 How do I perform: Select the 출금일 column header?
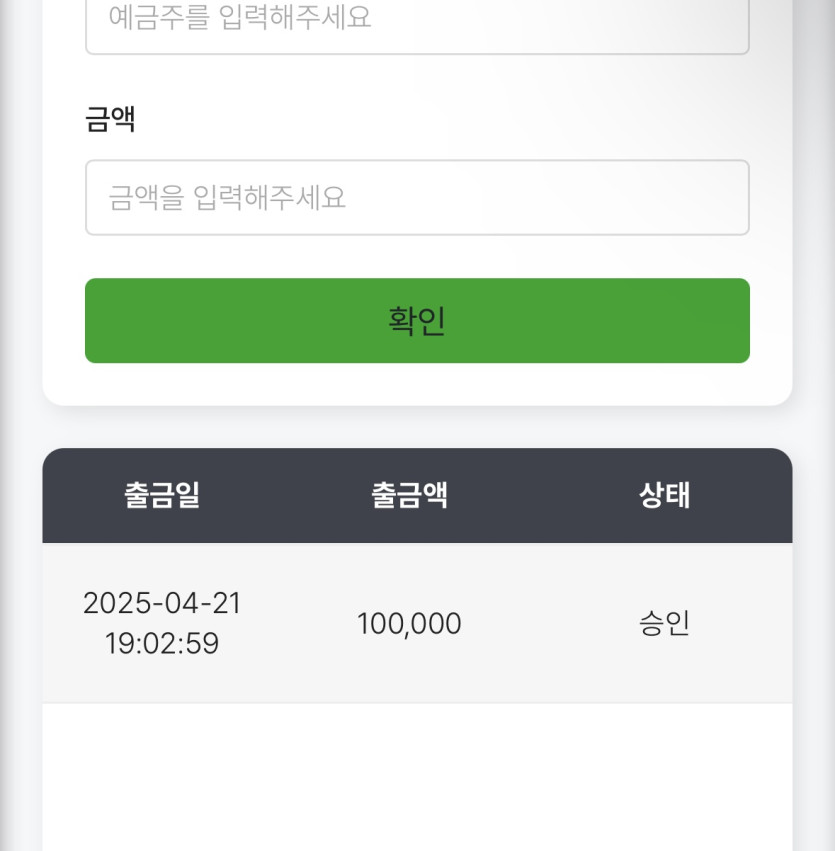(162, 495)
